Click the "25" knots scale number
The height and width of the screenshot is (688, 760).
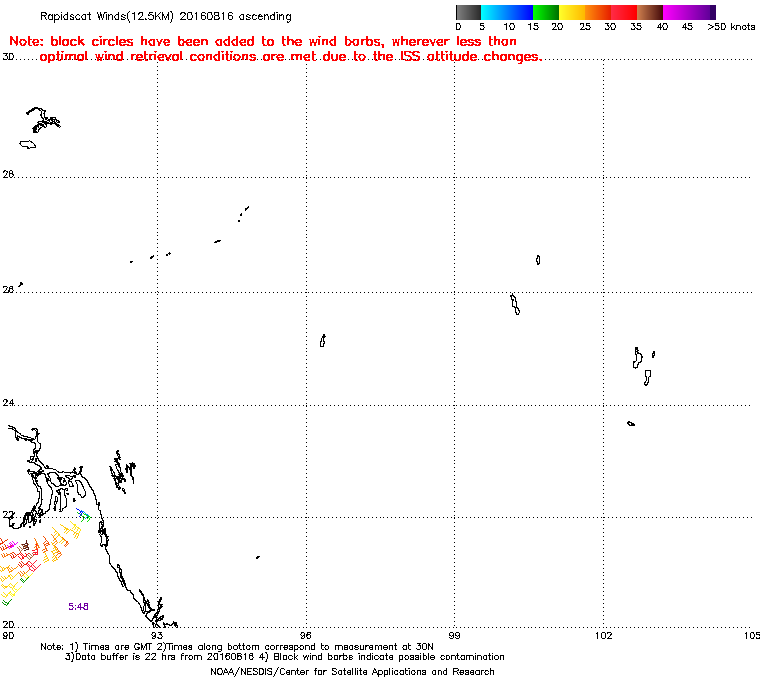tap(585, 27)
